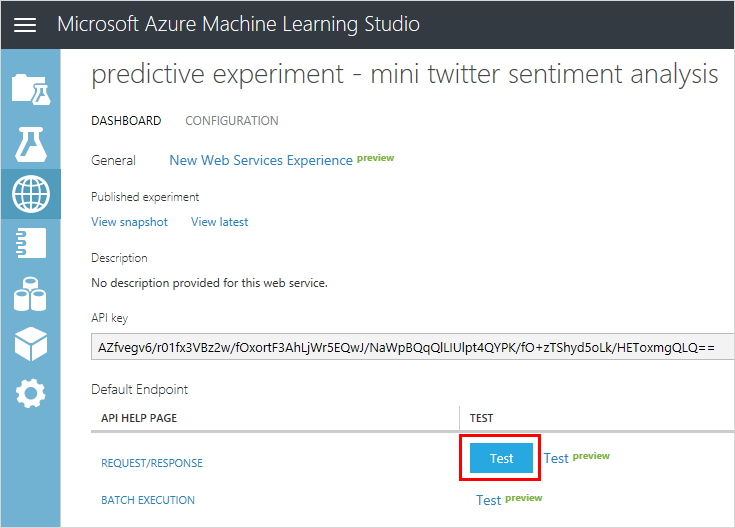Viewport: 735px width, 528px height.
Task: Open Trained Models cube icon
Action: click(x=30, y=343)
